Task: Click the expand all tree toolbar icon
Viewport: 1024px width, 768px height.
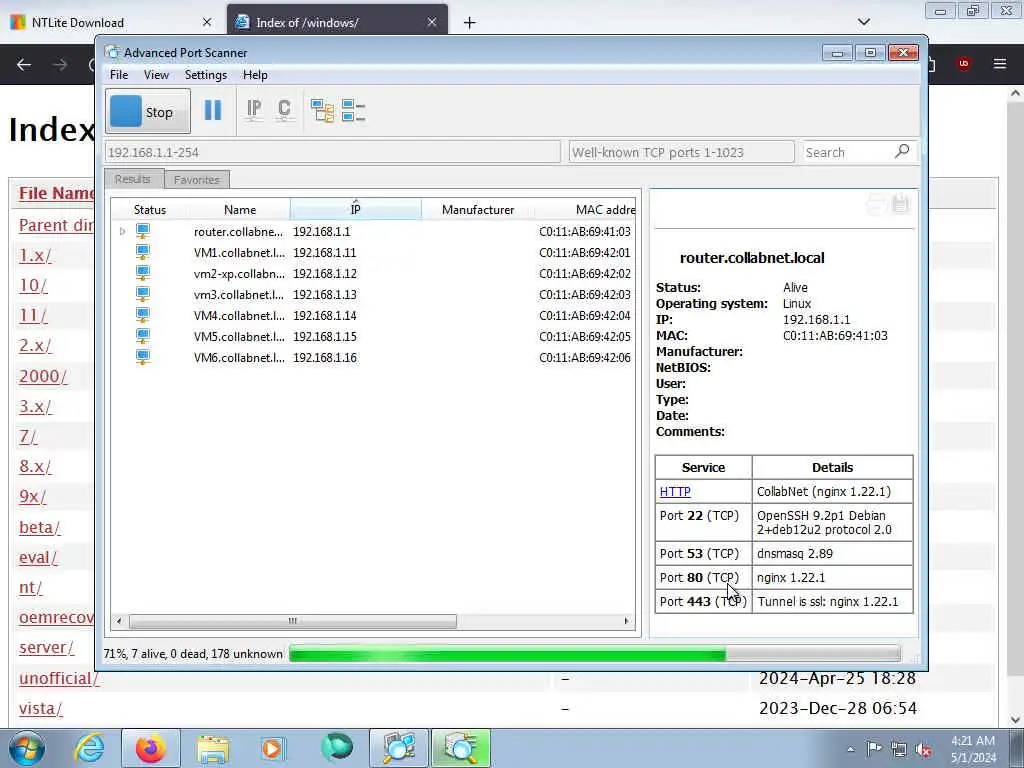Action: click(x=322, y=110)
